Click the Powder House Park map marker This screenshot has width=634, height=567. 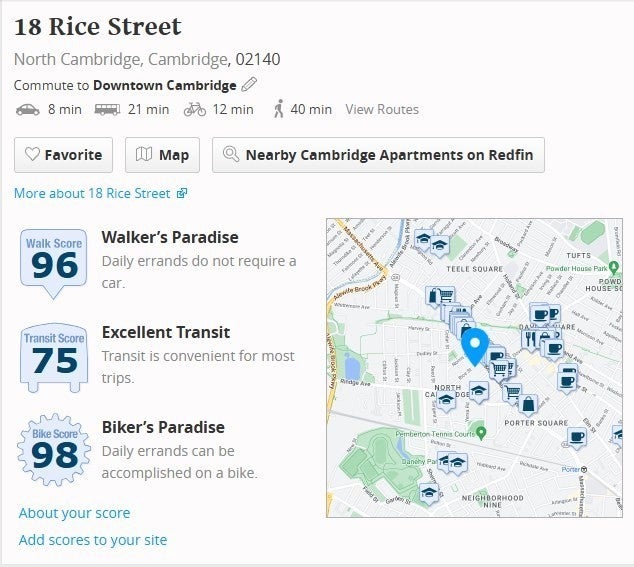coord(614,267)
